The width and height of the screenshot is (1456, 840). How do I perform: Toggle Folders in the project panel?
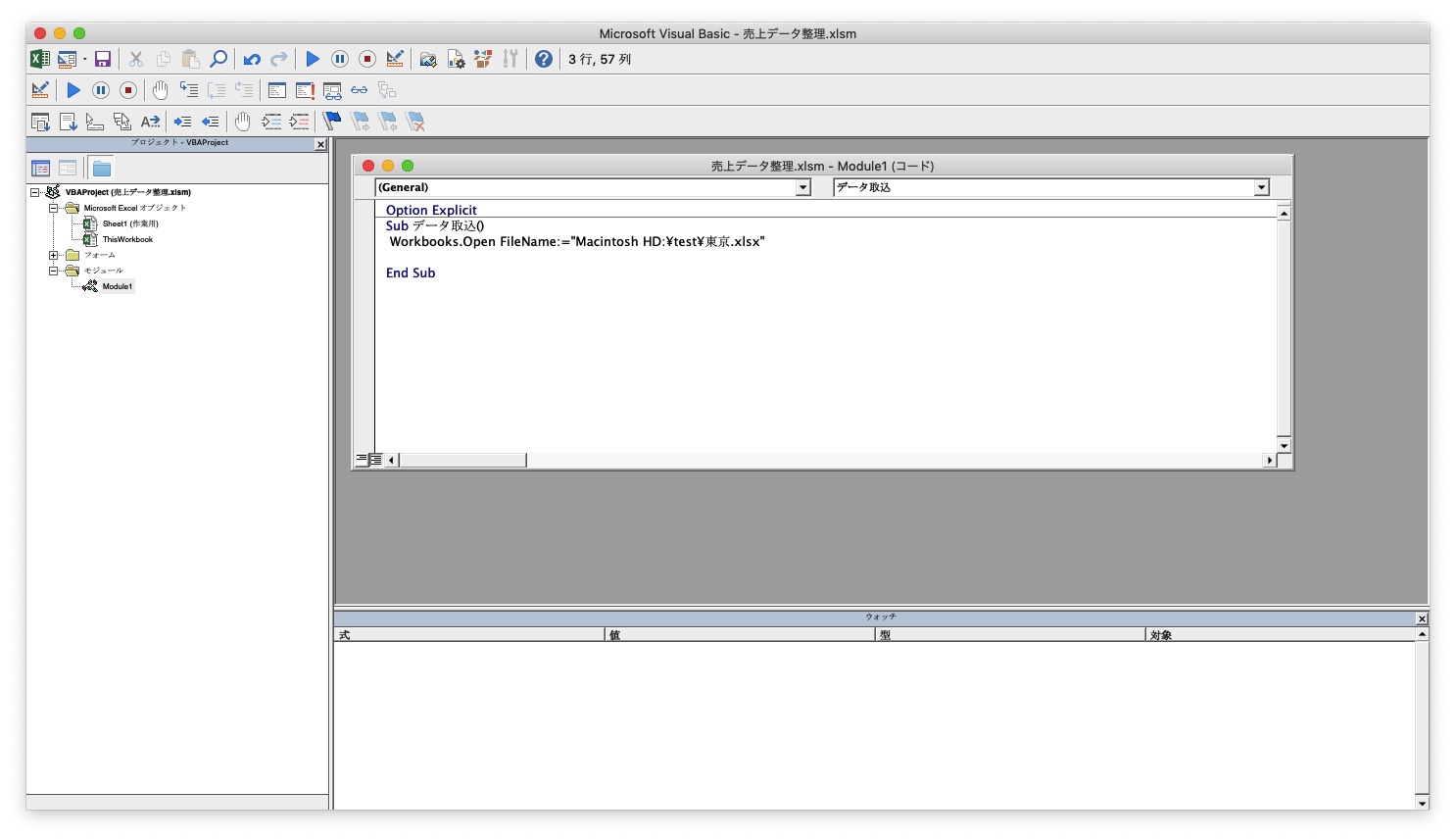[102, 169]
